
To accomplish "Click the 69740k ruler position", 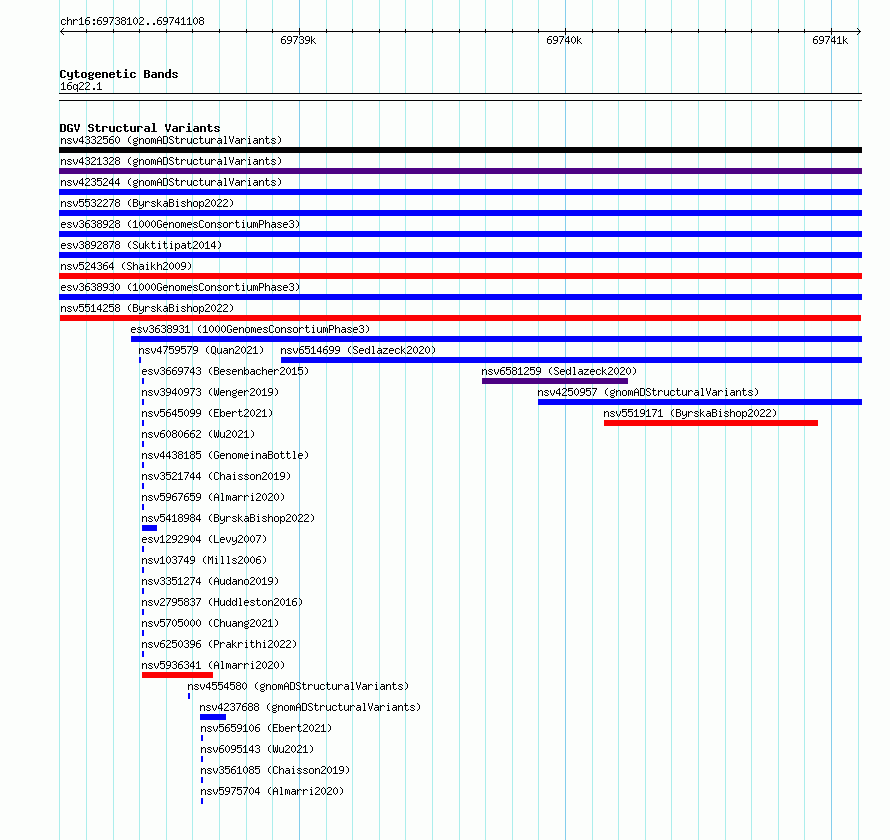I will [x=564, y=40].
